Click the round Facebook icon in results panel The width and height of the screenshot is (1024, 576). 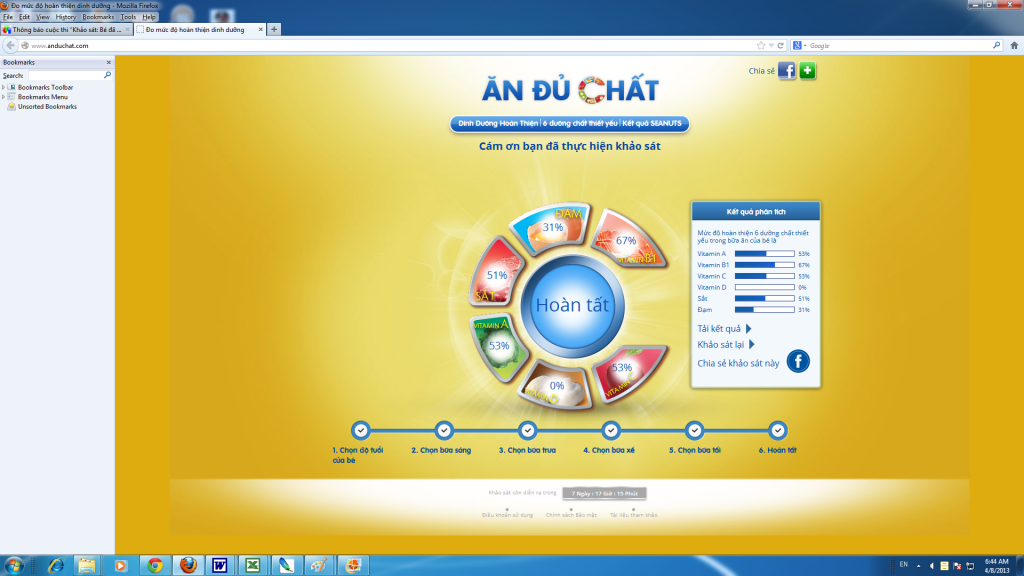coord(797,362)
